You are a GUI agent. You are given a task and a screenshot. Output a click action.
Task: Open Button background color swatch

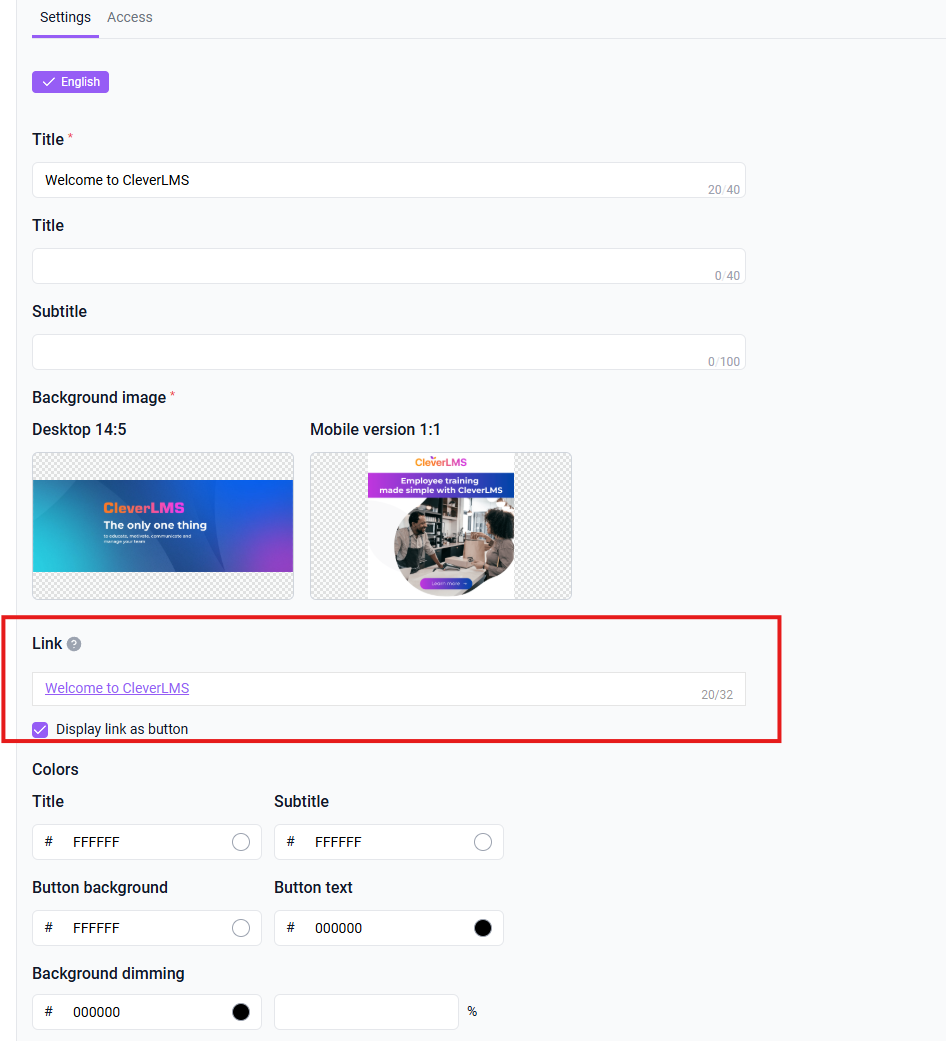click(241, 928)
